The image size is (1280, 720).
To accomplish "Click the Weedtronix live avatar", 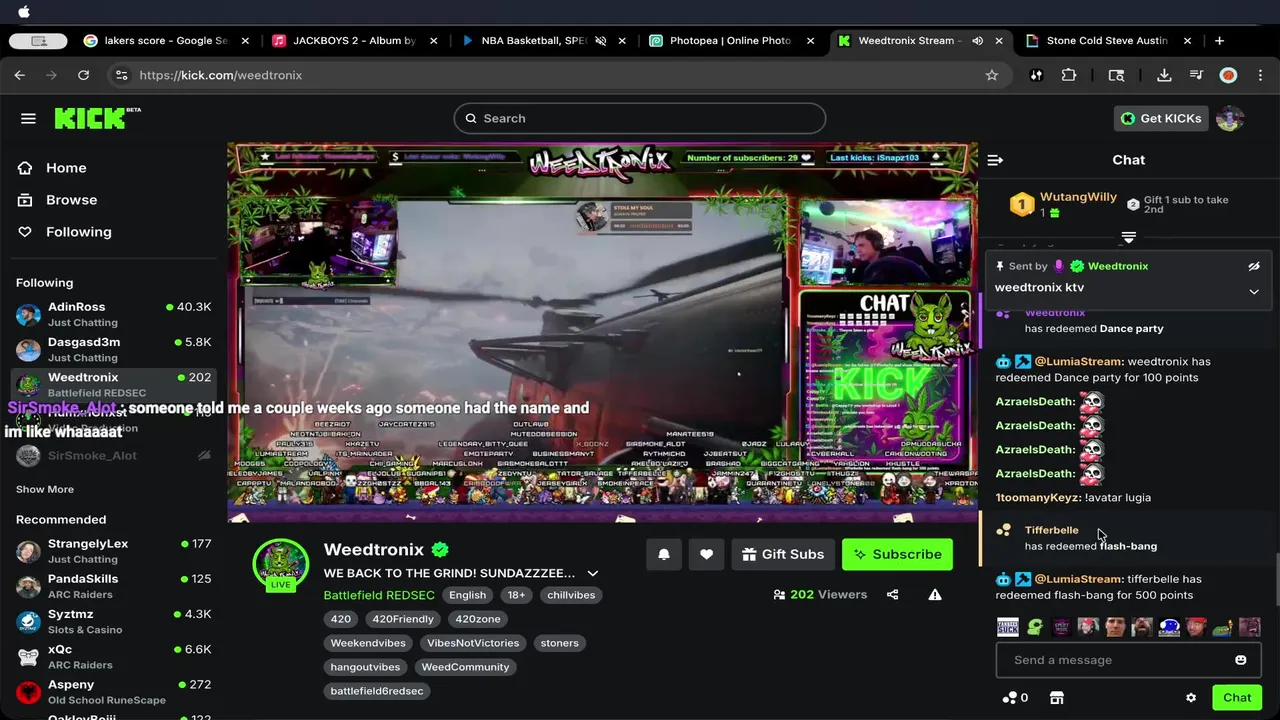I will click(281, 565).
